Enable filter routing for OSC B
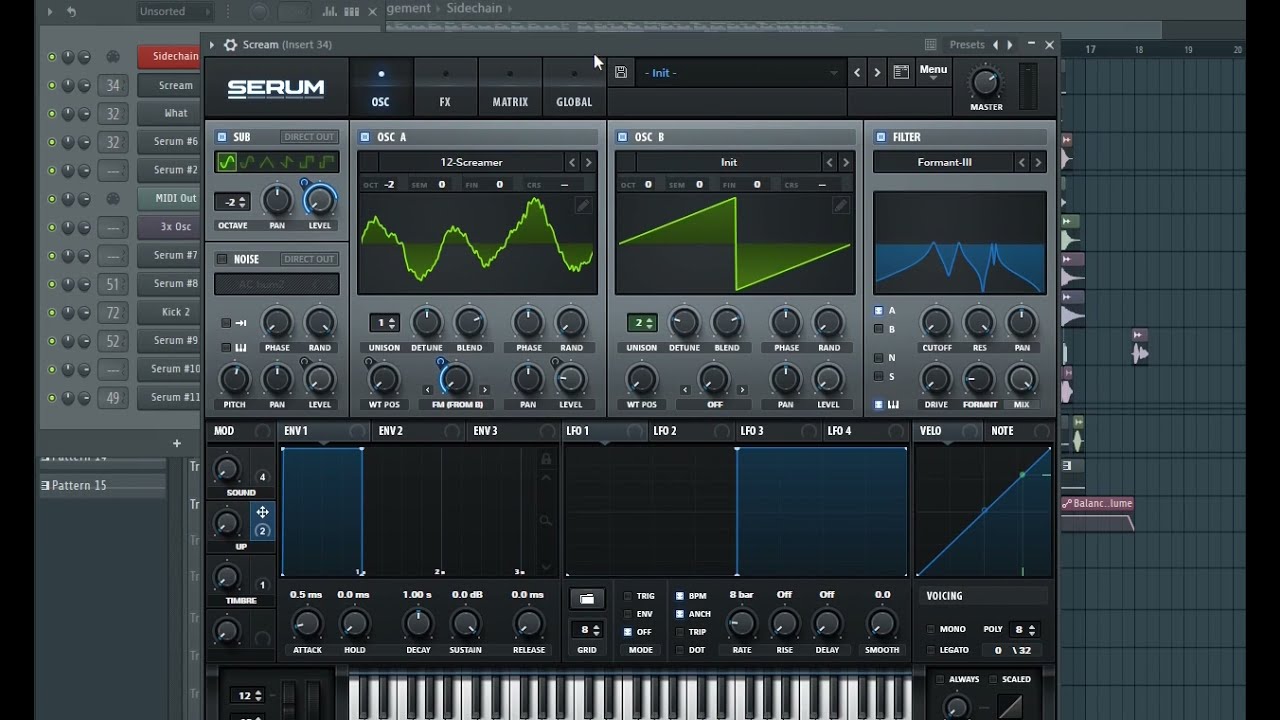1280x720 pixels. [878, 329]
